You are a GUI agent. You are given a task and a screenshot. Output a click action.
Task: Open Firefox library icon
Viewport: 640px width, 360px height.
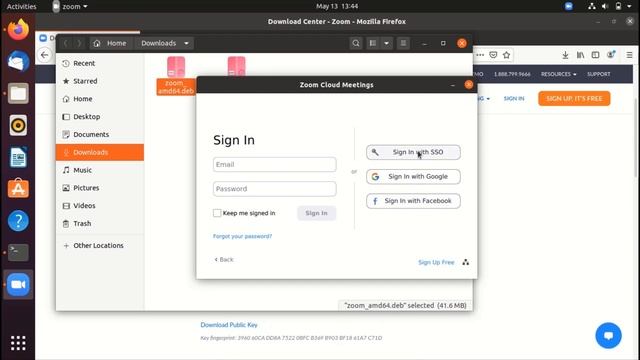(580, 55)
